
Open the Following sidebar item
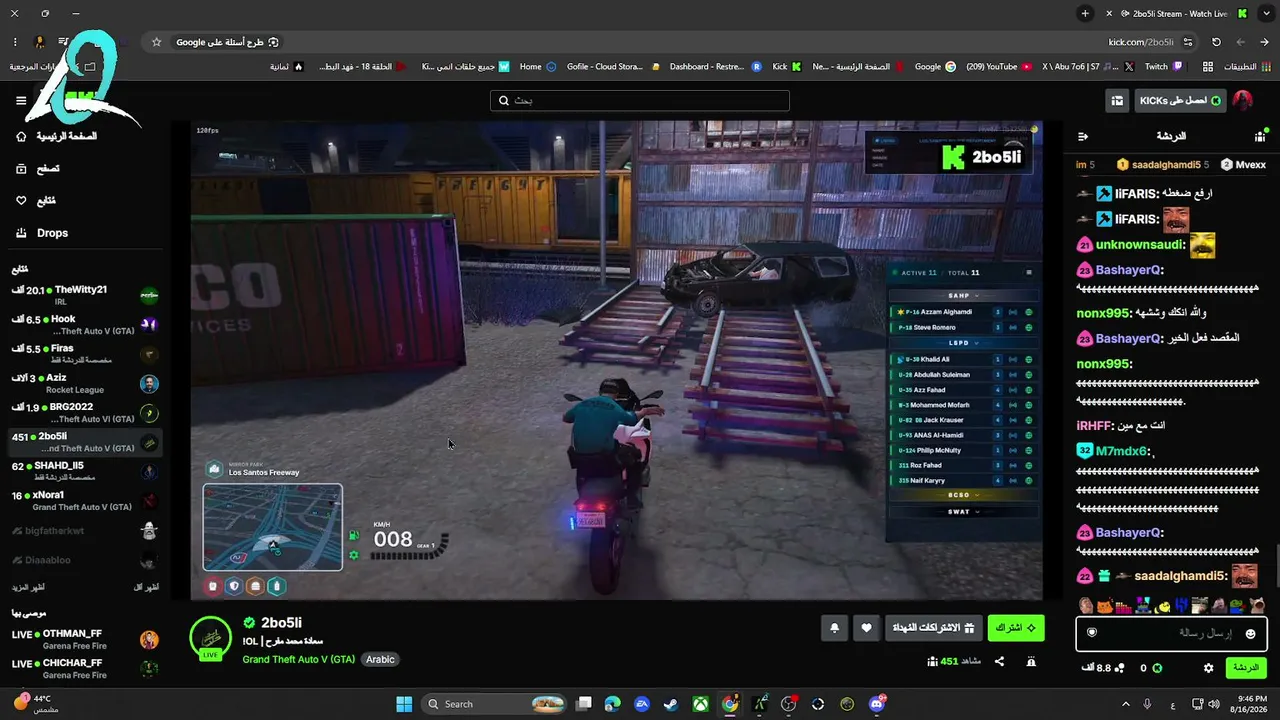click(x=36, y=201)
